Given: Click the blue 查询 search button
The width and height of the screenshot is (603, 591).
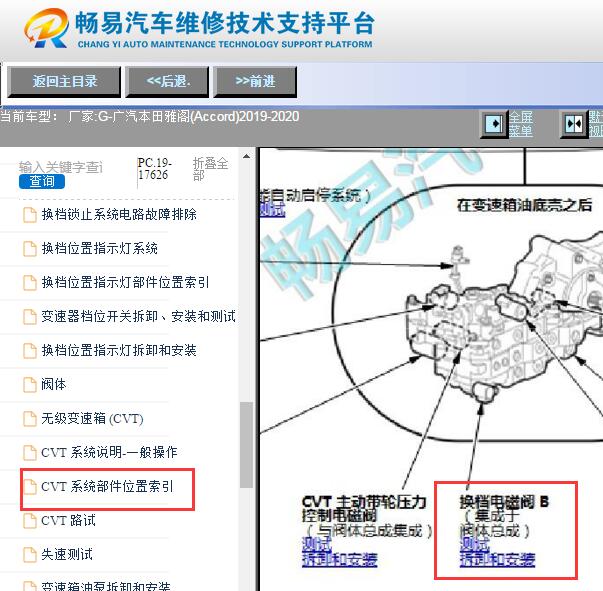Looking at the screenshot, I should coord(42,181).
